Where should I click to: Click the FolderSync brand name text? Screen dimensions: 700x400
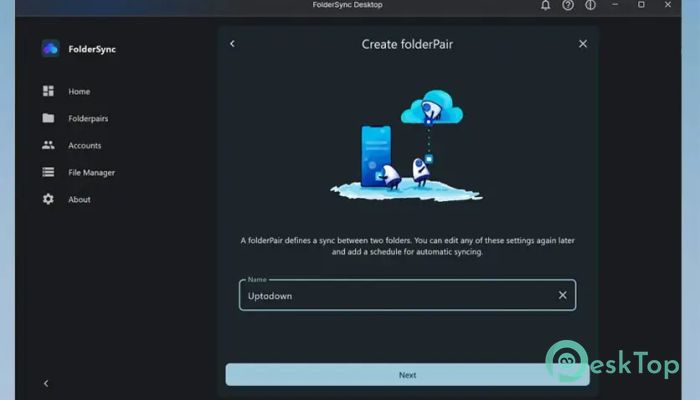[x=92, y=49]
